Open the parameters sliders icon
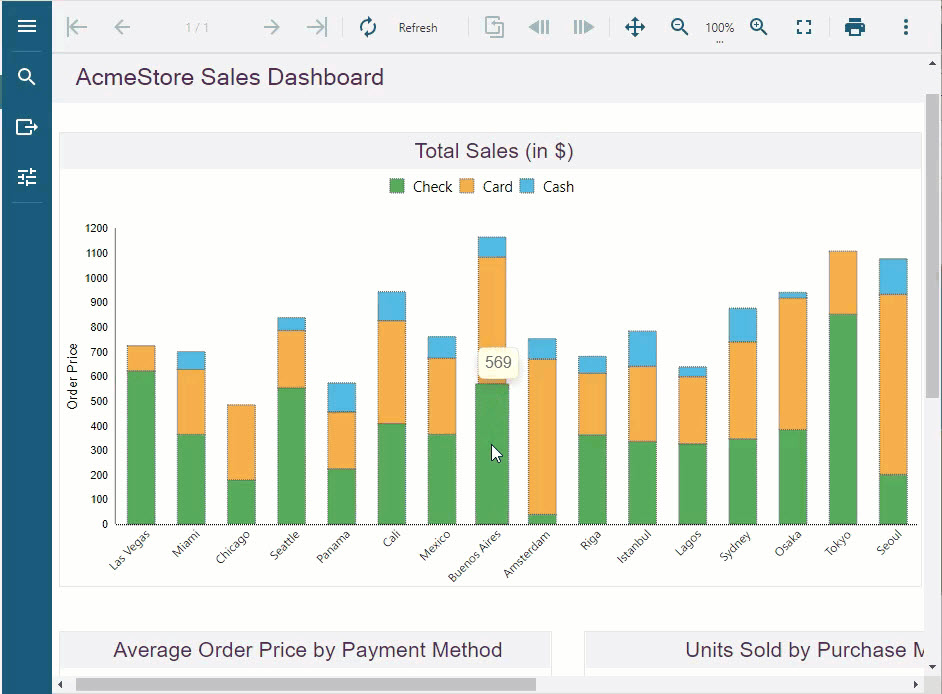This screenshot has height=694, width=942. tap(26, 177)
